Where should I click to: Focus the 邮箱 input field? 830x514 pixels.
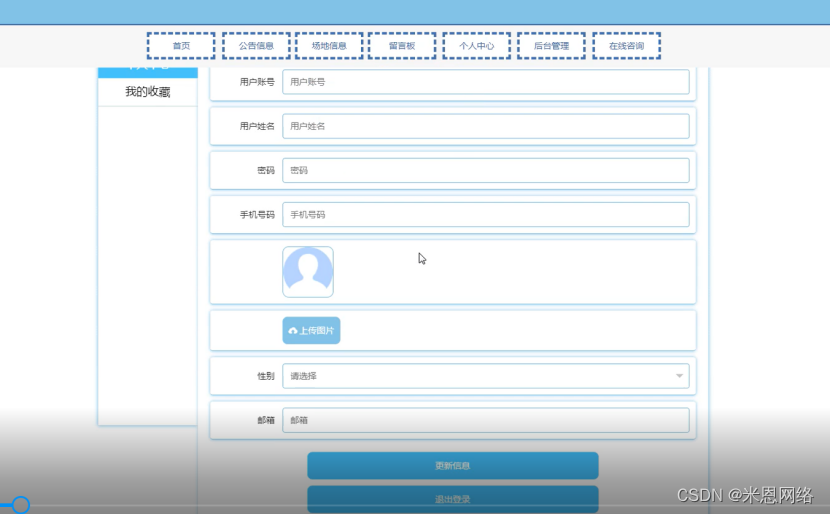(x=486, y=420)
